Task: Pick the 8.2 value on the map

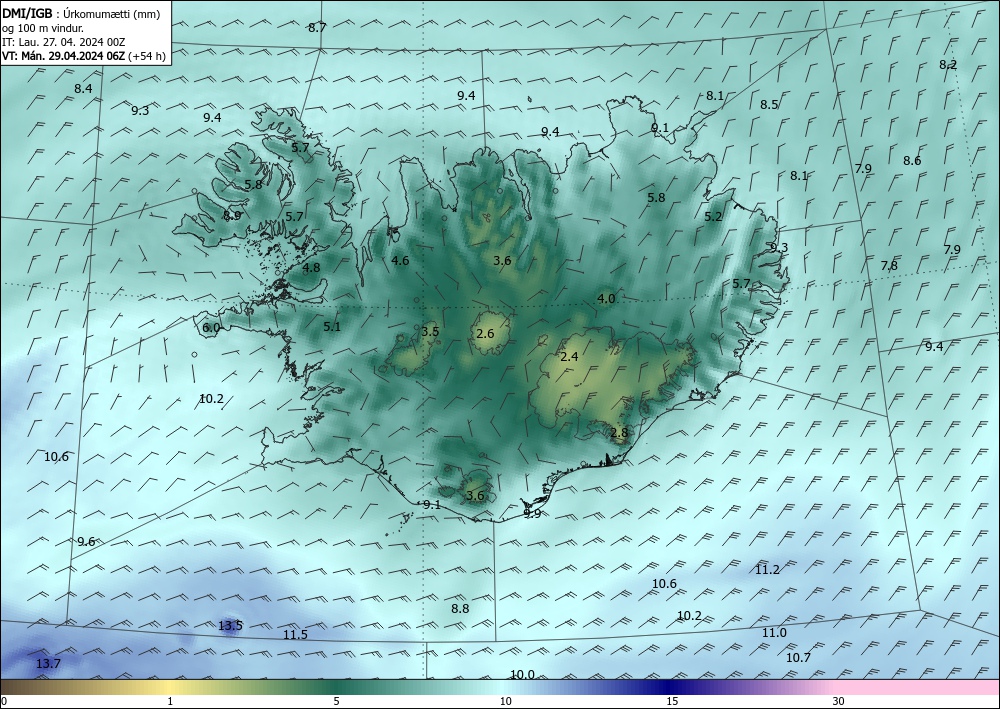Action: click(948, 64)
